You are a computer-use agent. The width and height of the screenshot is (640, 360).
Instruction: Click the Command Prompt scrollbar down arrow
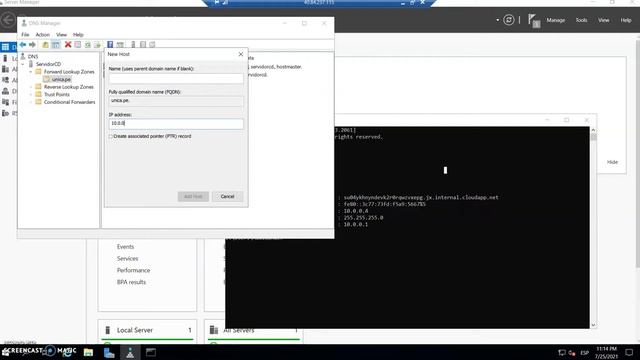click(x=593, y=325)
